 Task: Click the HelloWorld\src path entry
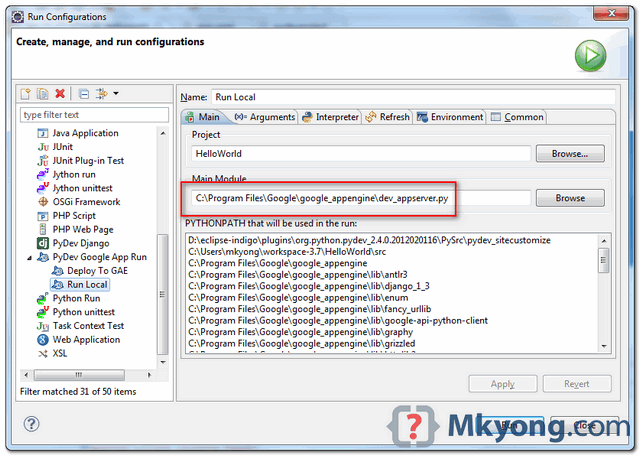[x=287, y=251]
